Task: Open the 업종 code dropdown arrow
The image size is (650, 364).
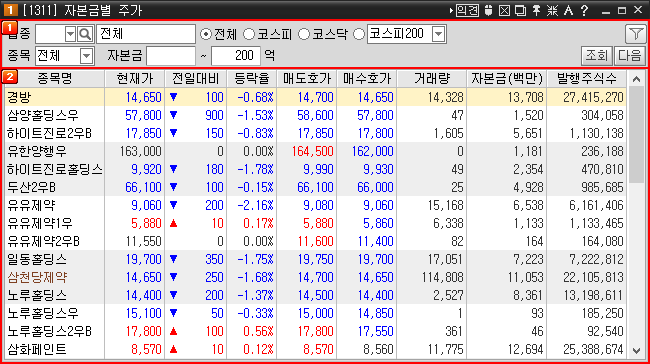Action: tap(70, 34)
